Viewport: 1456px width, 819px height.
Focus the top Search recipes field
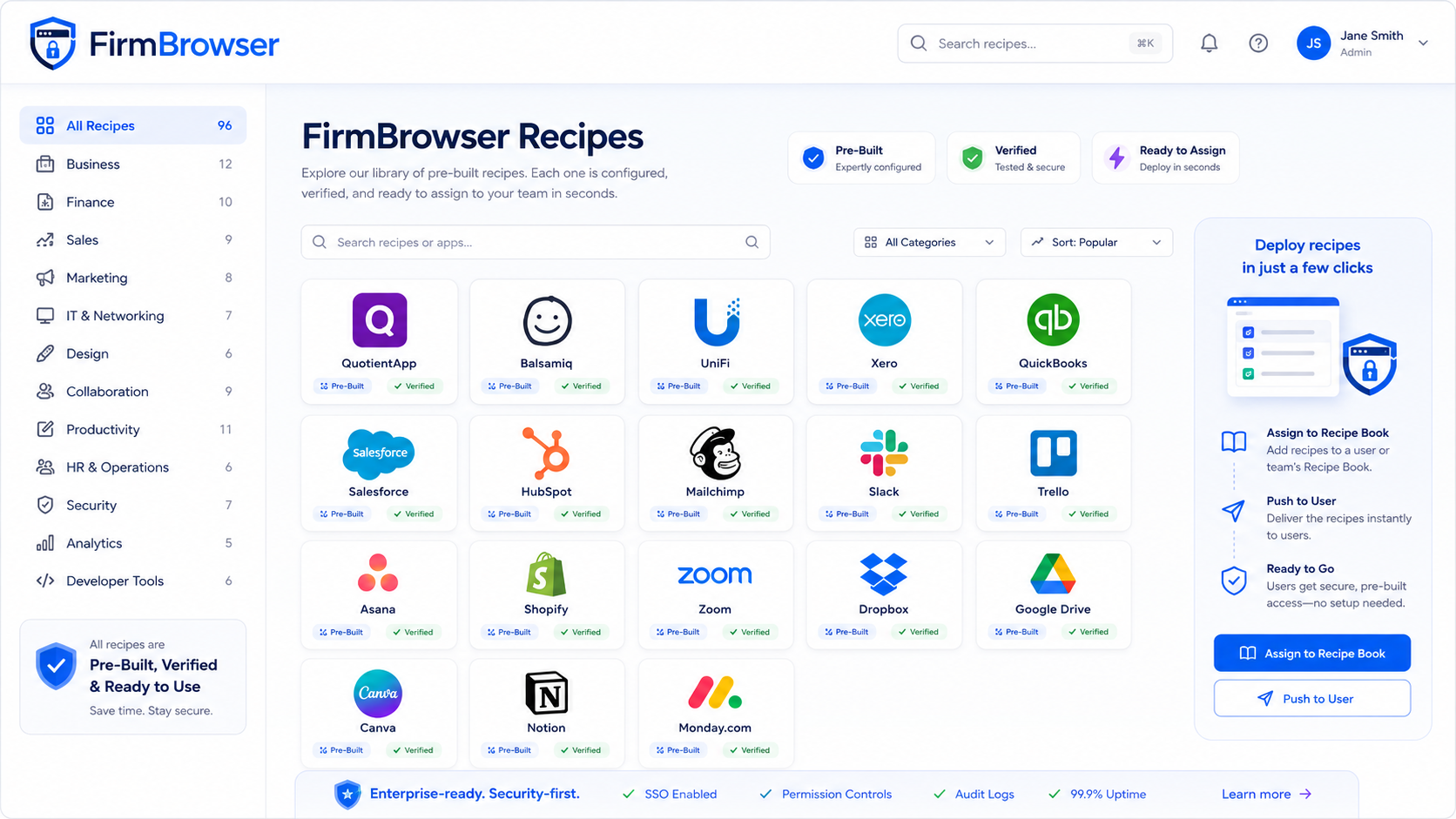pos(1035,43)
